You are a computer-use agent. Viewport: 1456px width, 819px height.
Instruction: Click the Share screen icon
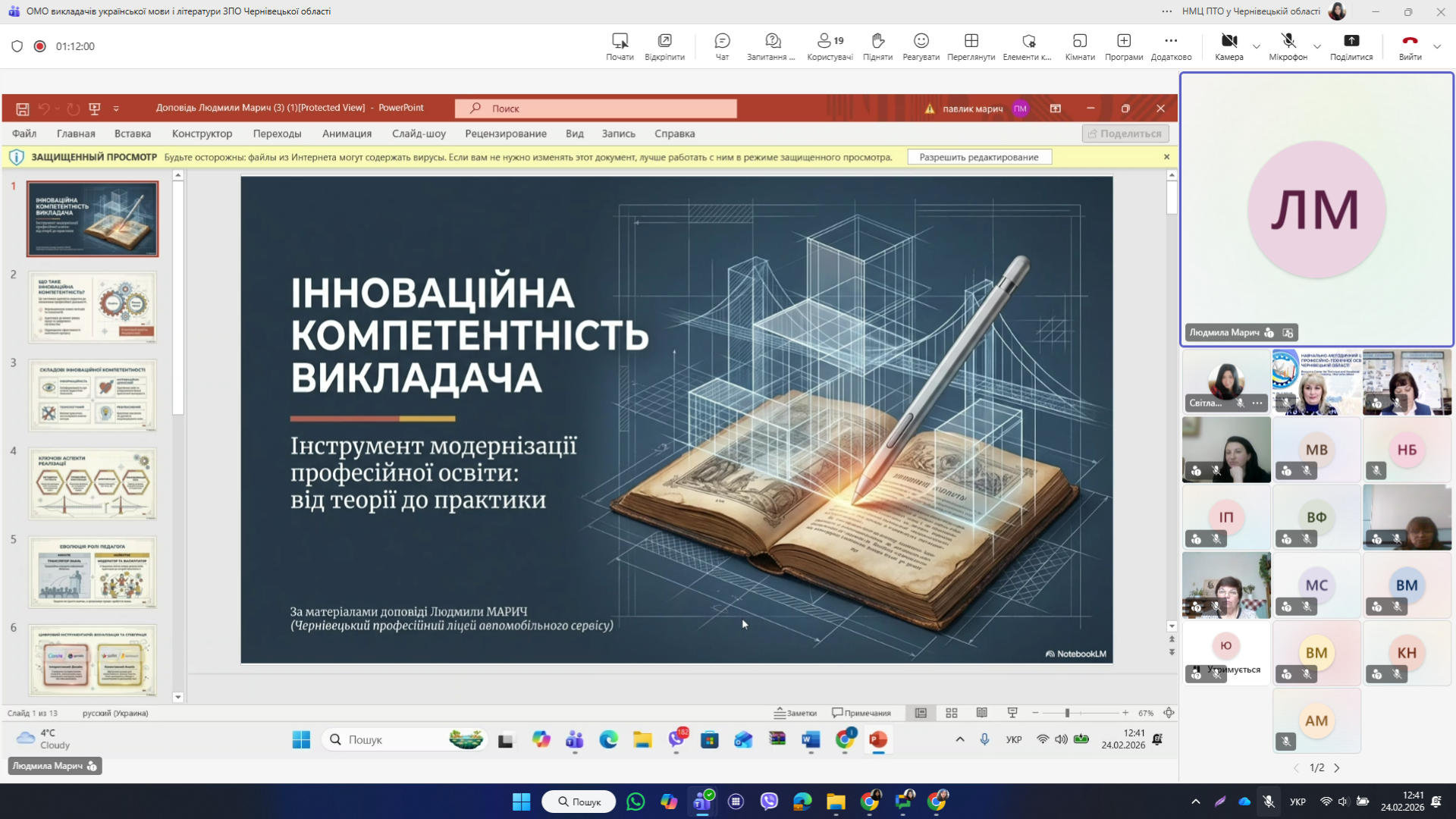click(1351, 45)
